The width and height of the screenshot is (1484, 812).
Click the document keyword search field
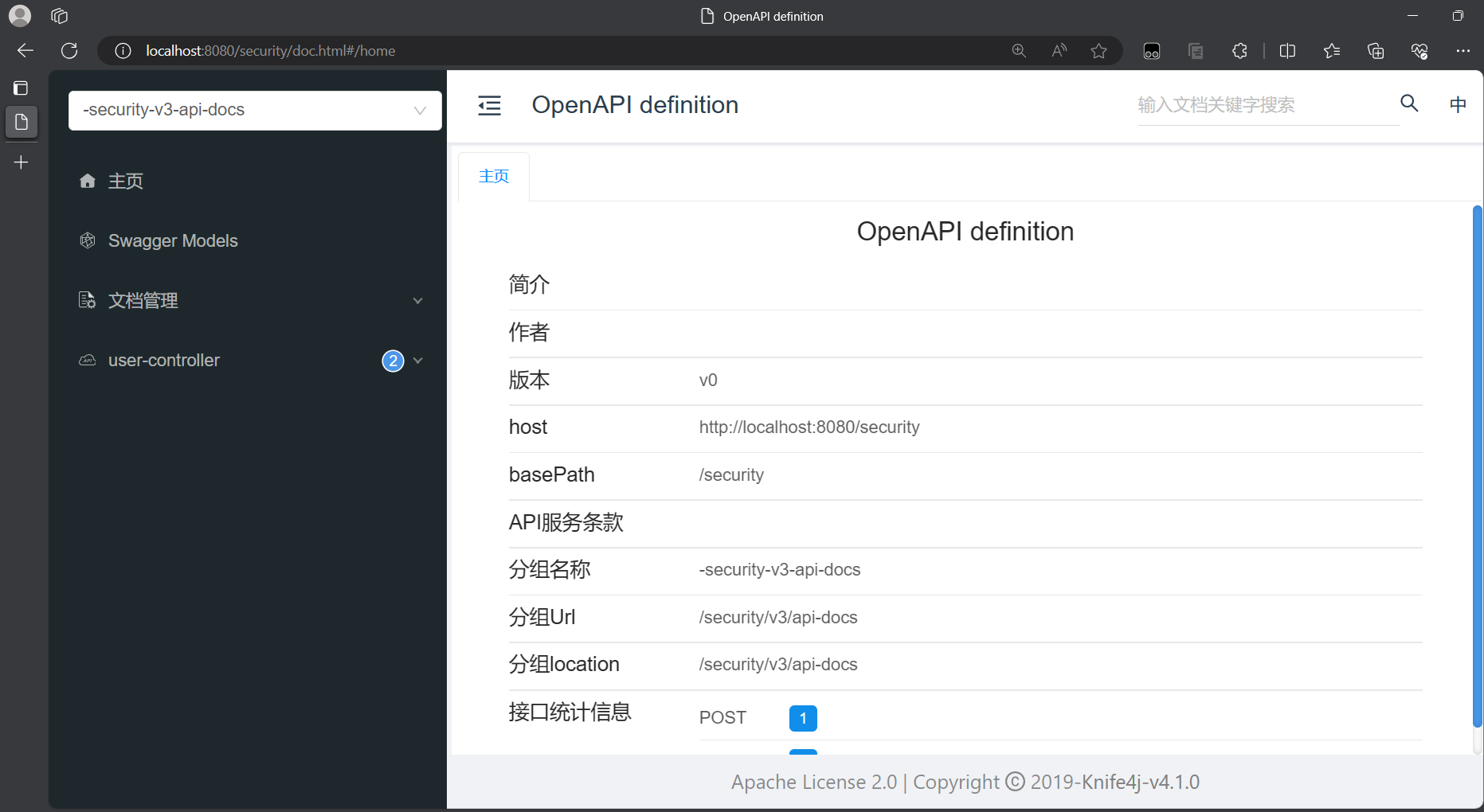(x=1267, y=105)
